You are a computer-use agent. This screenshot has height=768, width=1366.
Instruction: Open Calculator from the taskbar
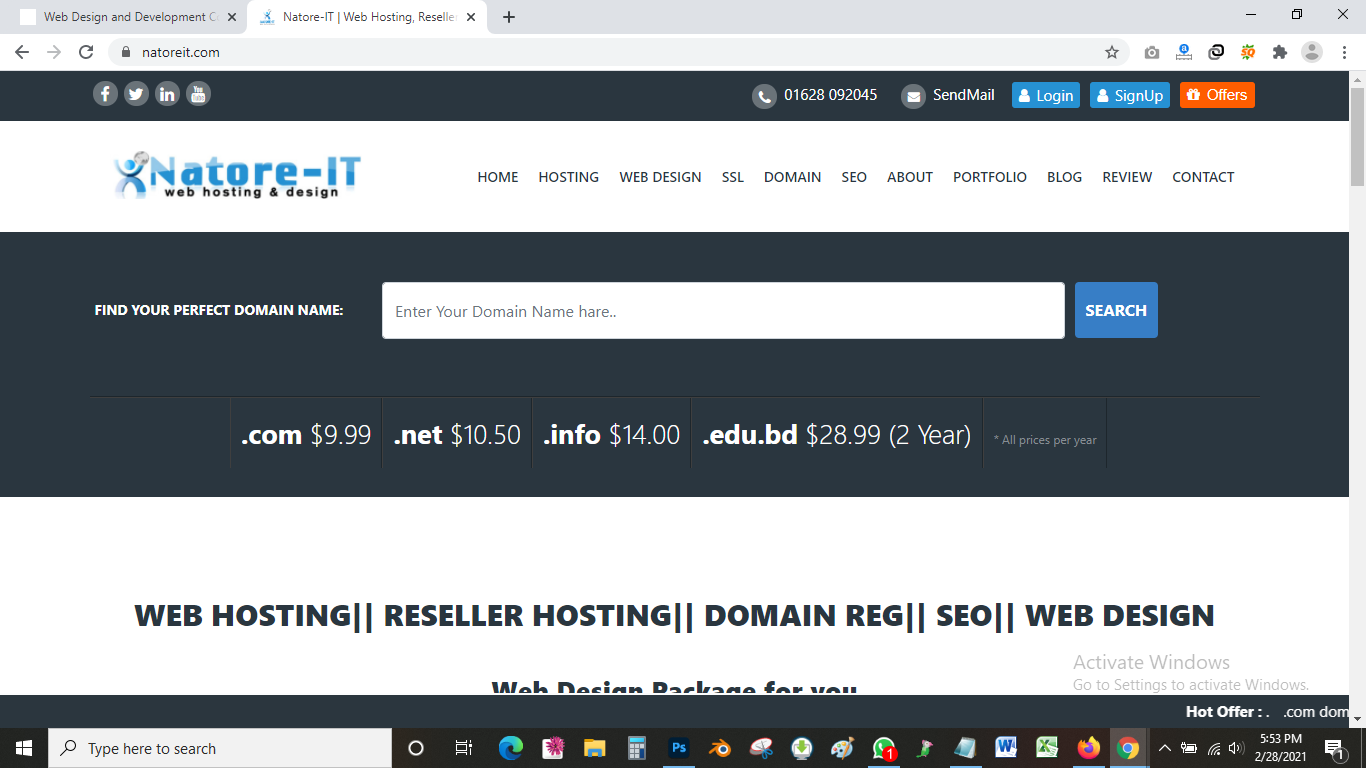(x=636, y=748)
